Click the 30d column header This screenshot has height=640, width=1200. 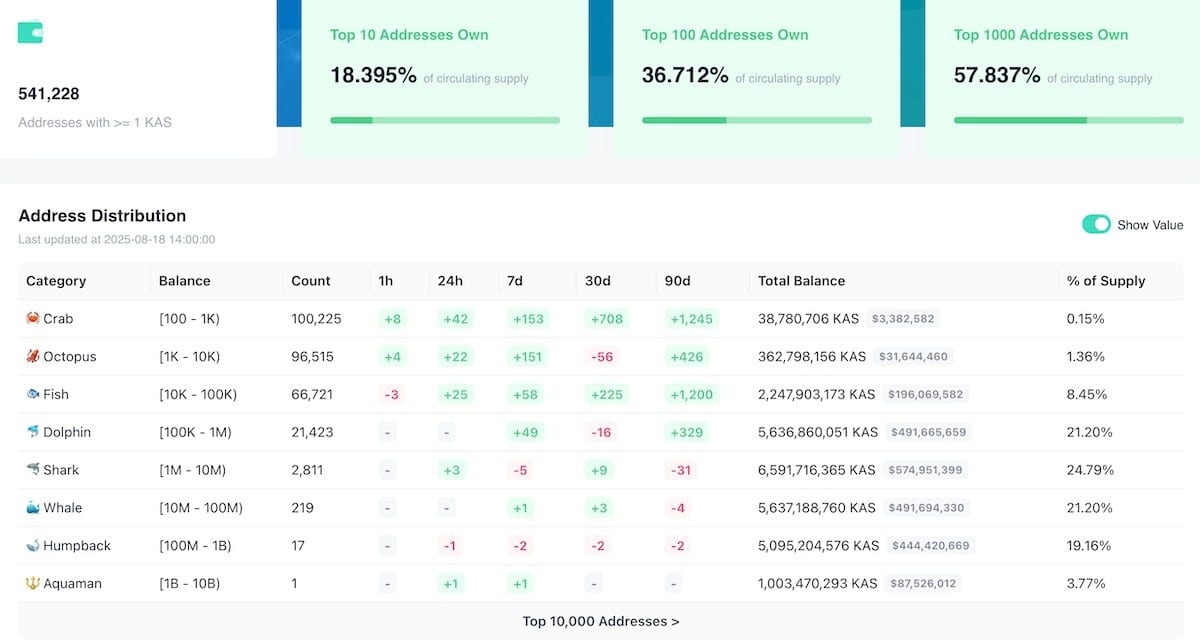(x=597, y=281)
